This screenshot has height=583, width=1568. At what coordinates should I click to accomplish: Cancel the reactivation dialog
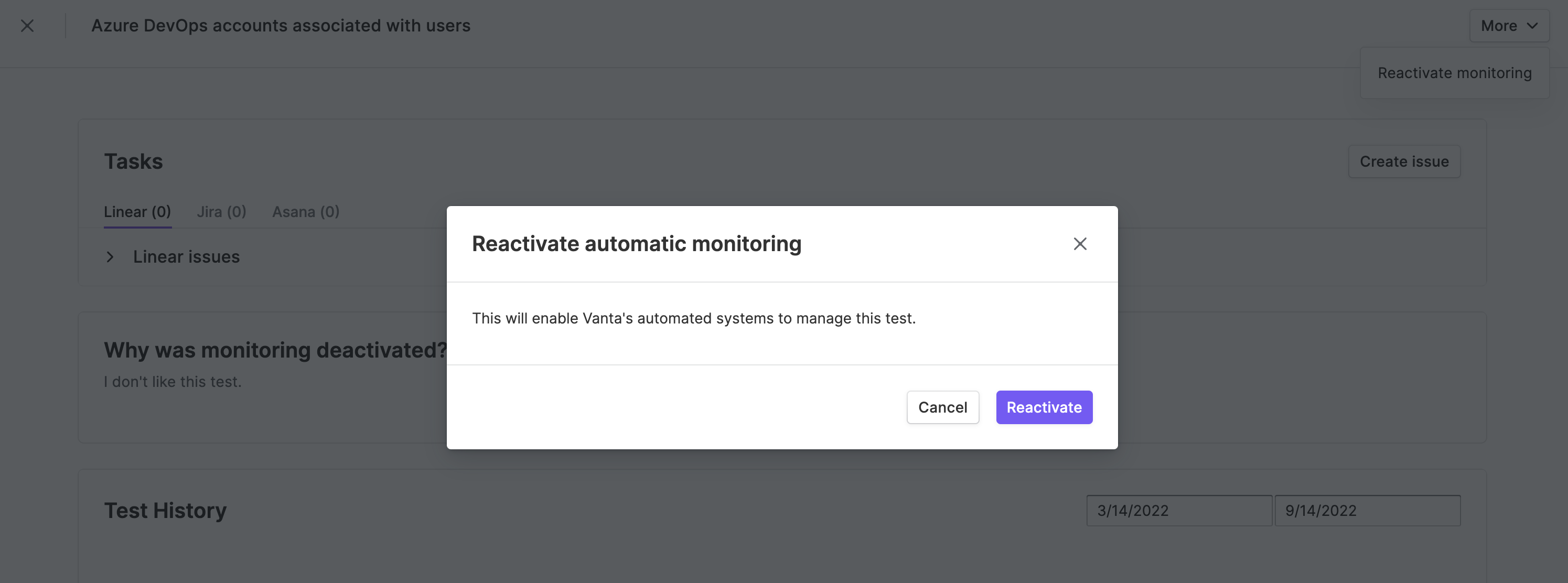click(942, 407)
